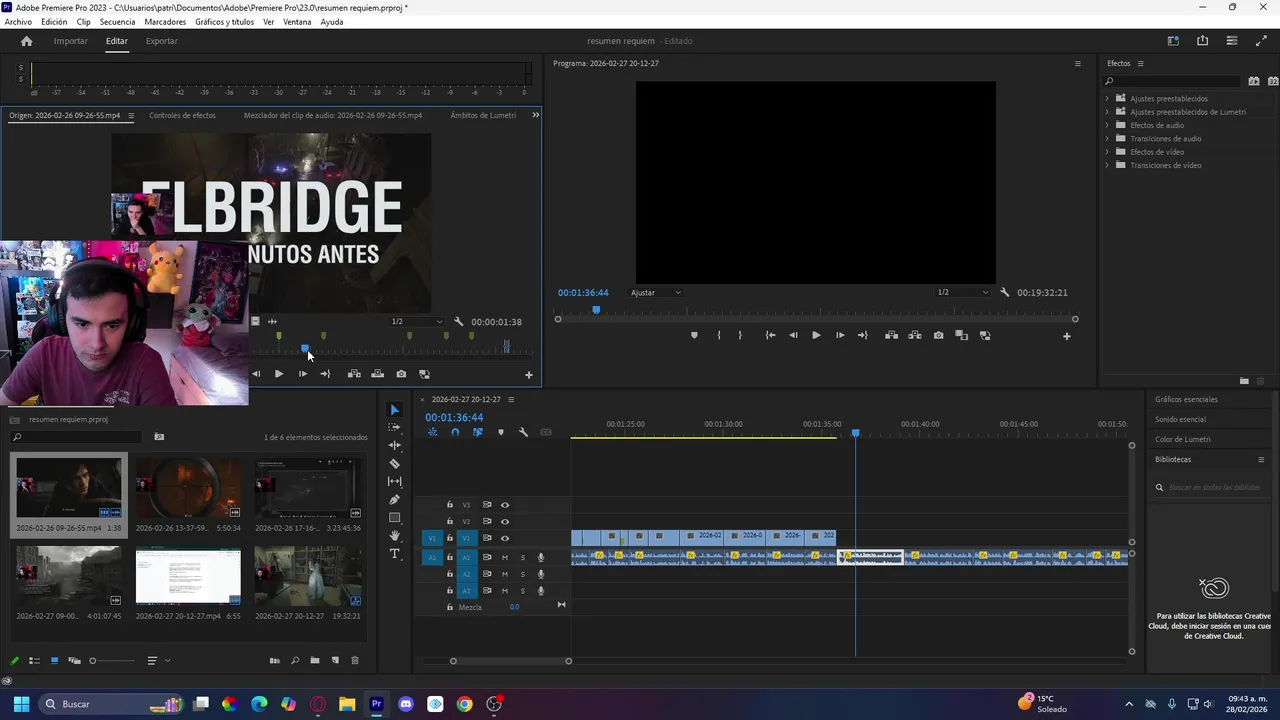The width and height of the screenshot is (1280, 720).
Task: Click Program monitor scrub playhead
Action: coord(596,310)
